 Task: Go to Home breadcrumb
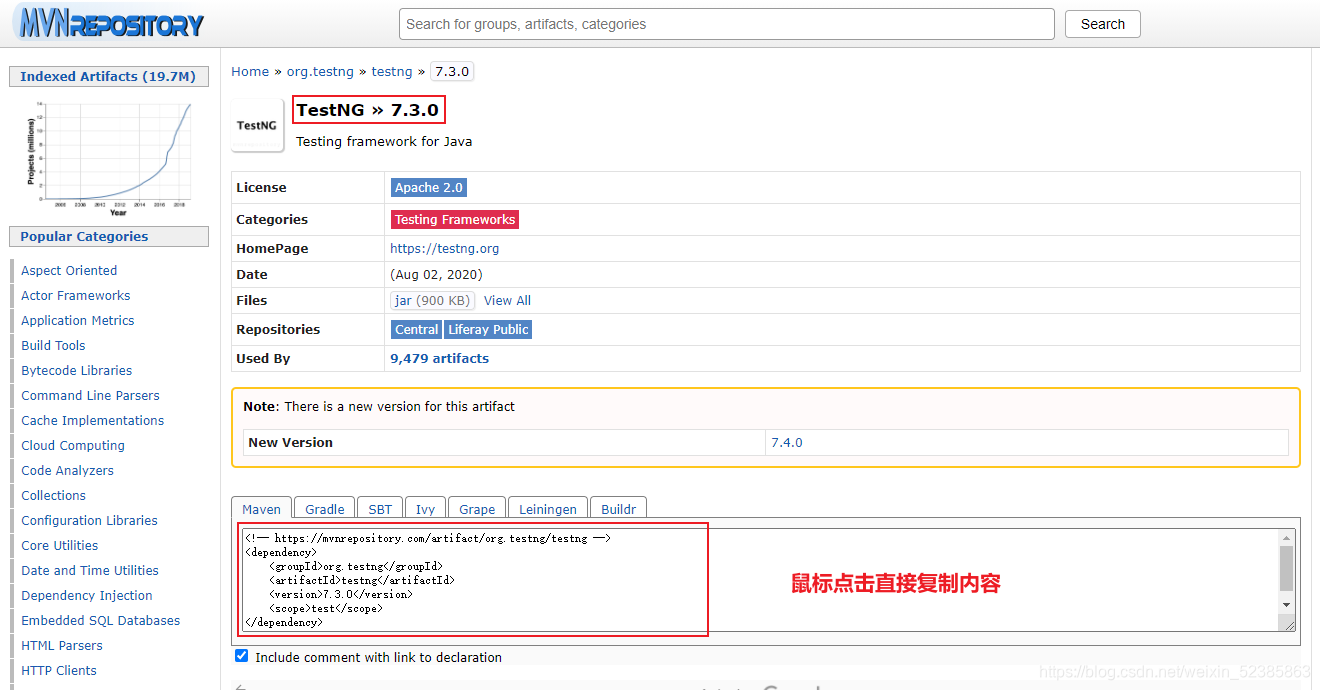point(250,71)
